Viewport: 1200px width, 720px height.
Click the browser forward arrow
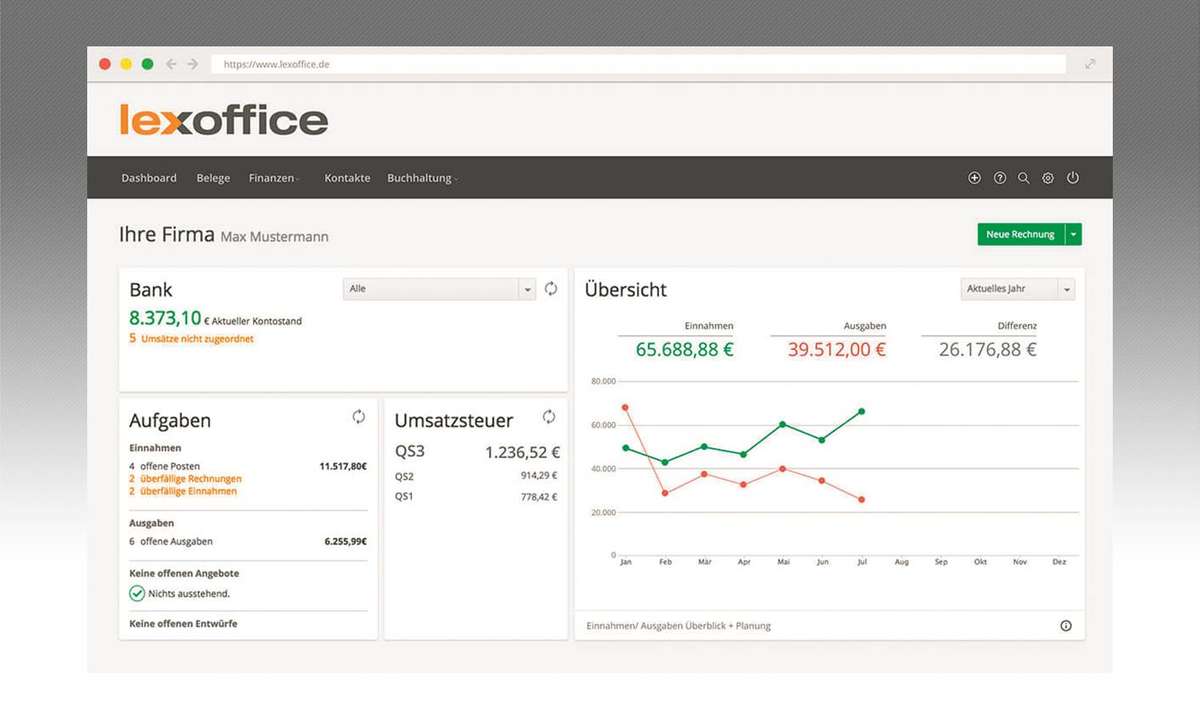click(193, 64)
